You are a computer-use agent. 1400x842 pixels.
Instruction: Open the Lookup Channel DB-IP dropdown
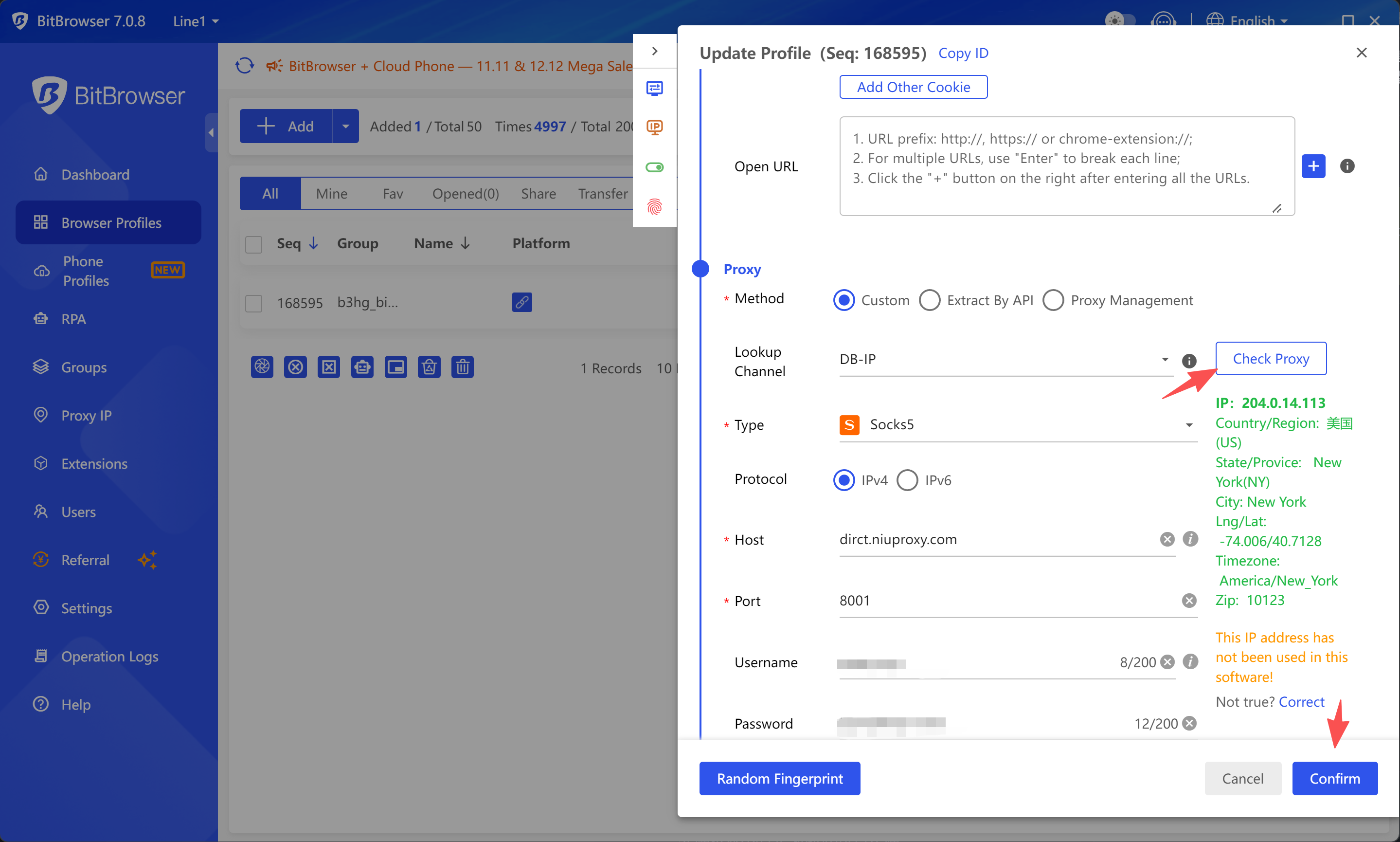coord(1006,359)
